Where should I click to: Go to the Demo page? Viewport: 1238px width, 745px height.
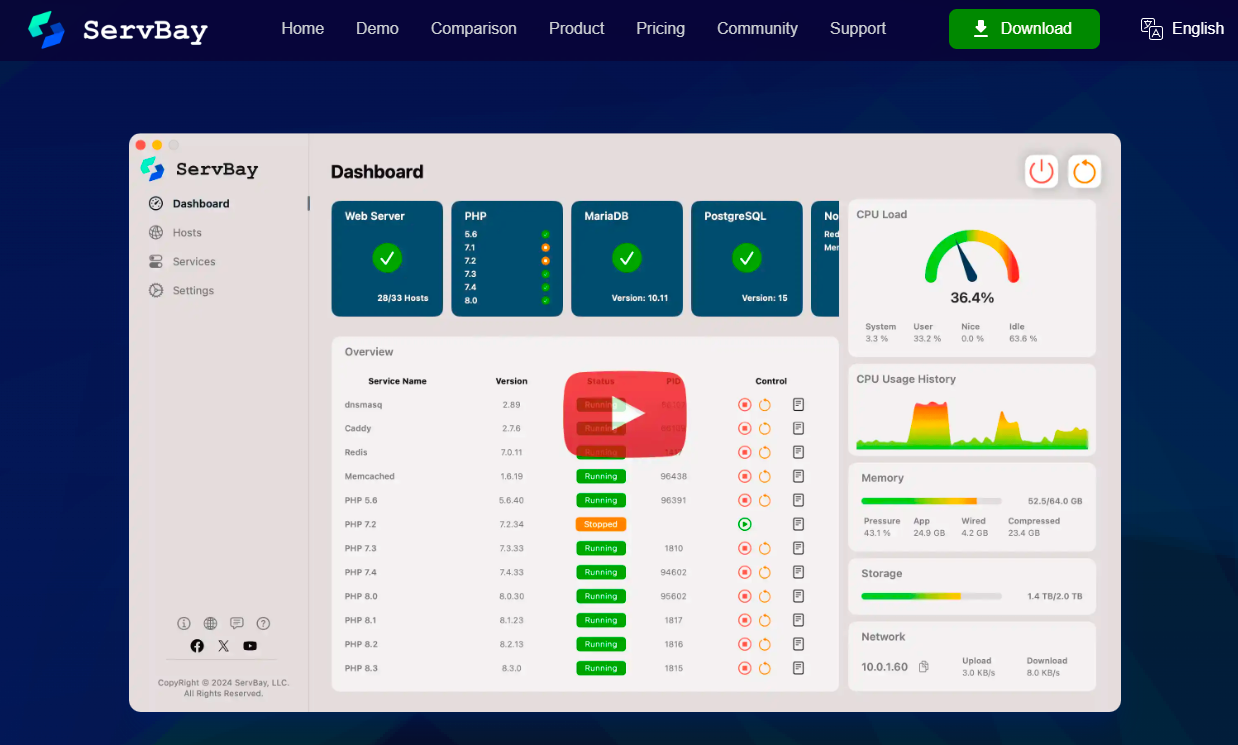377,28
